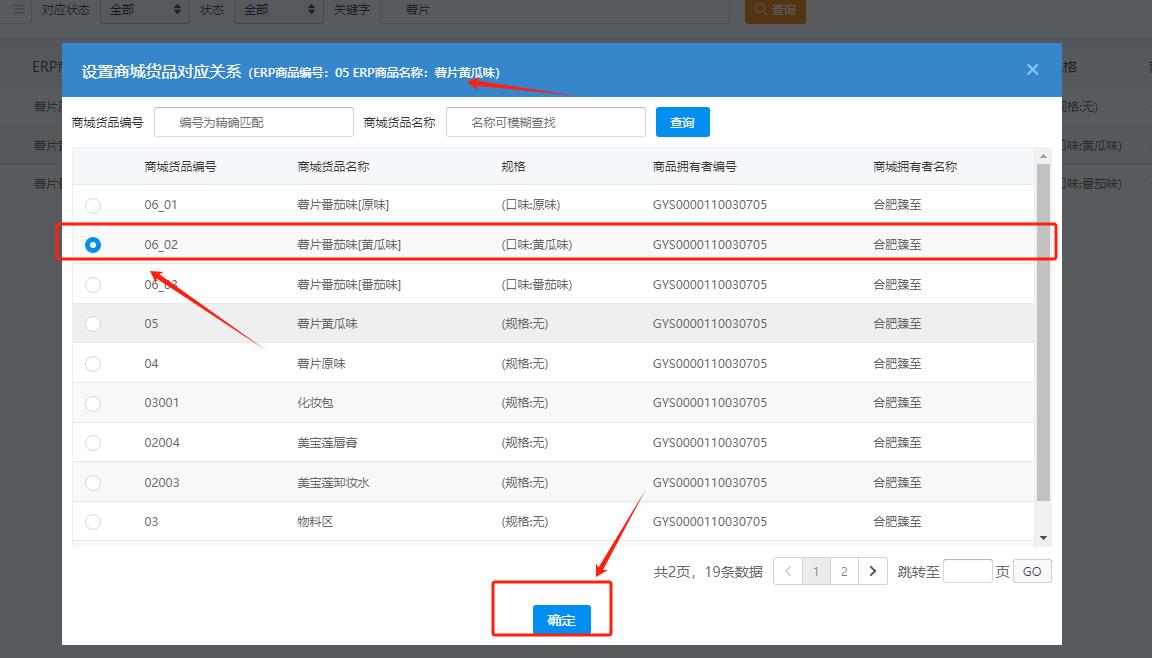Viewport: 1152px width, 658px height.
Task: Click cell 薯片番茄味[黄瓜味]
Action: coord(349,245)
